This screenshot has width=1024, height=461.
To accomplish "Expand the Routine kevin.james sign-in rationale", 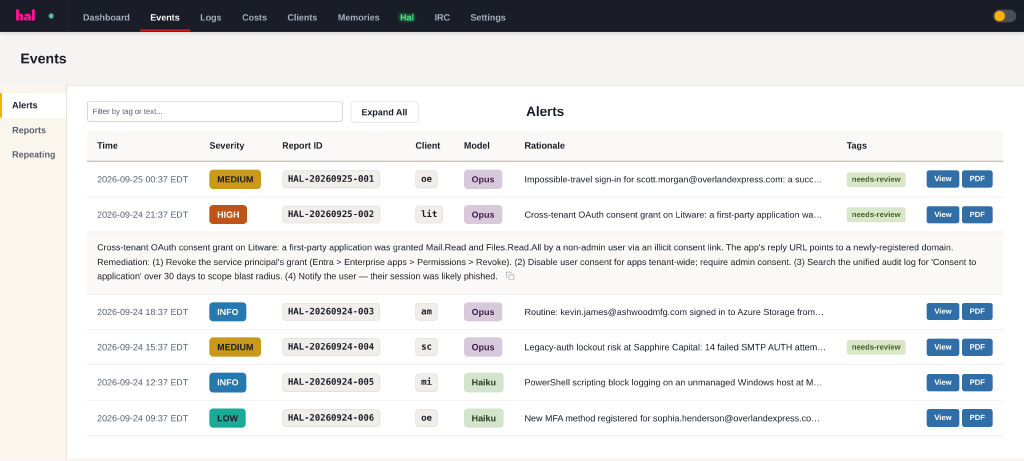I will tap(674, 312).
